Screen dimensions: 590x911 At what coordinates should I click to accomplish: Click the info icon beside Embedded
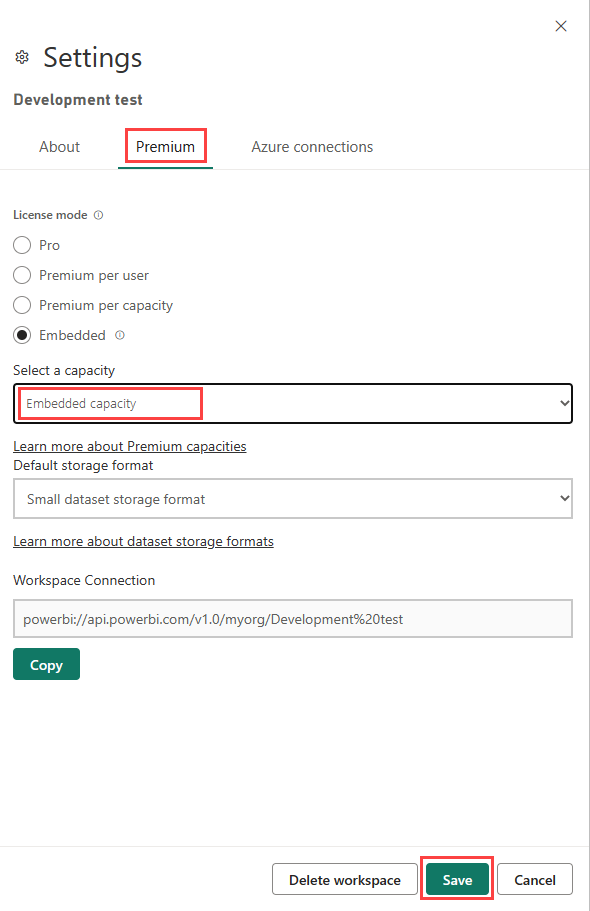[x=119, y=335]
